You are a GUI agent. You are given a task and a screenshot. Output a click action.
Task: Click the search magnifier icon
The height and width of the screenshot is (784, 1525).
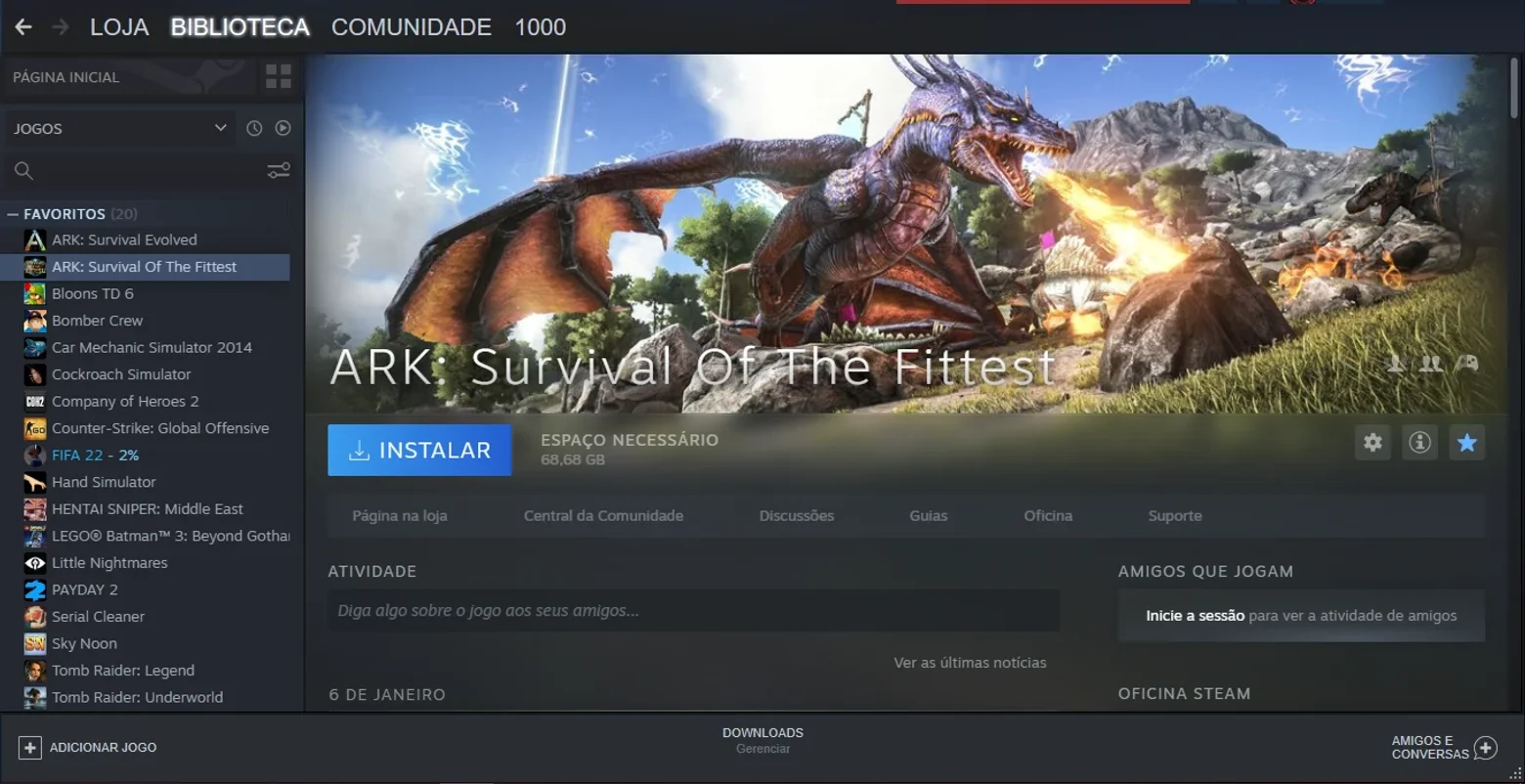pyautogui.click(x=23, y=171)
